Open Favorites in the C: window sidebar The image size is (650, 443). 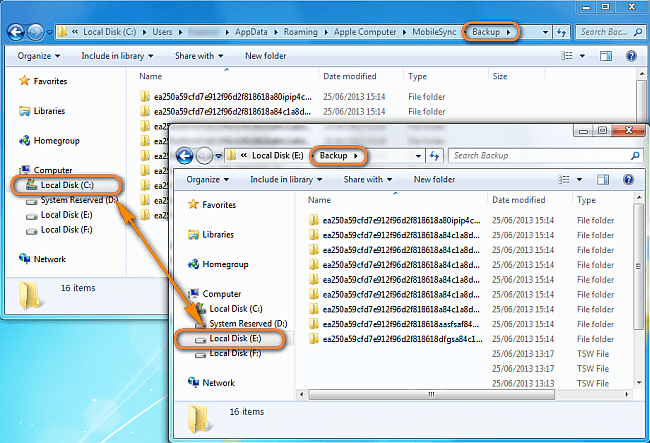click(43, 81)
